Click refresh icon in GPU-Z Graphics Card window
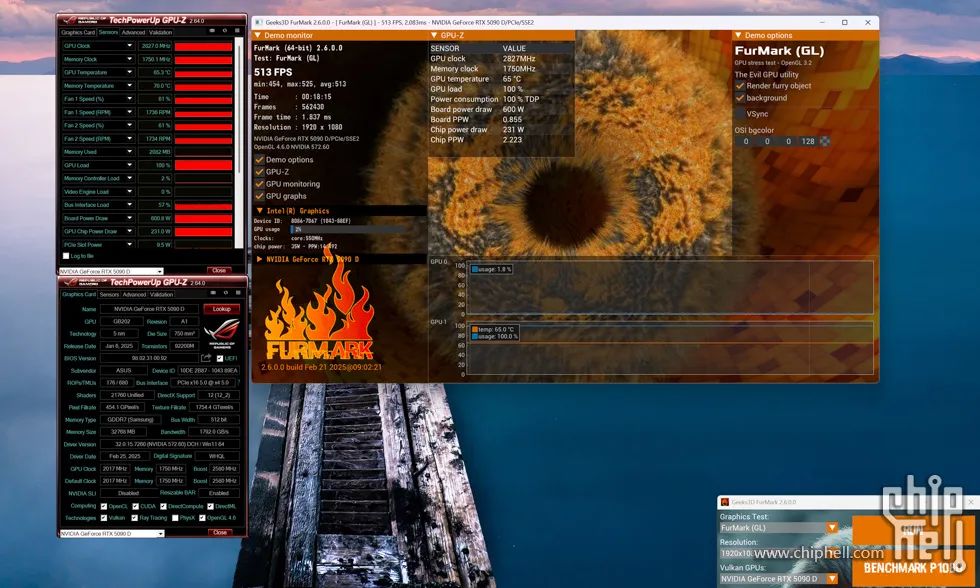Viewport: 980px width, 588px height. click(x=225, y=293)
